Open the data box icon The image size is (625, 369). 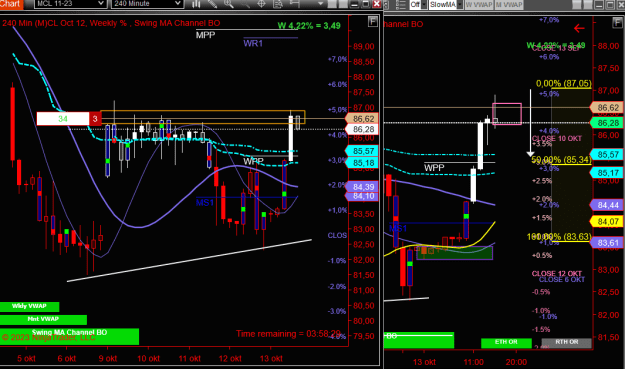[x=278, y=4]
